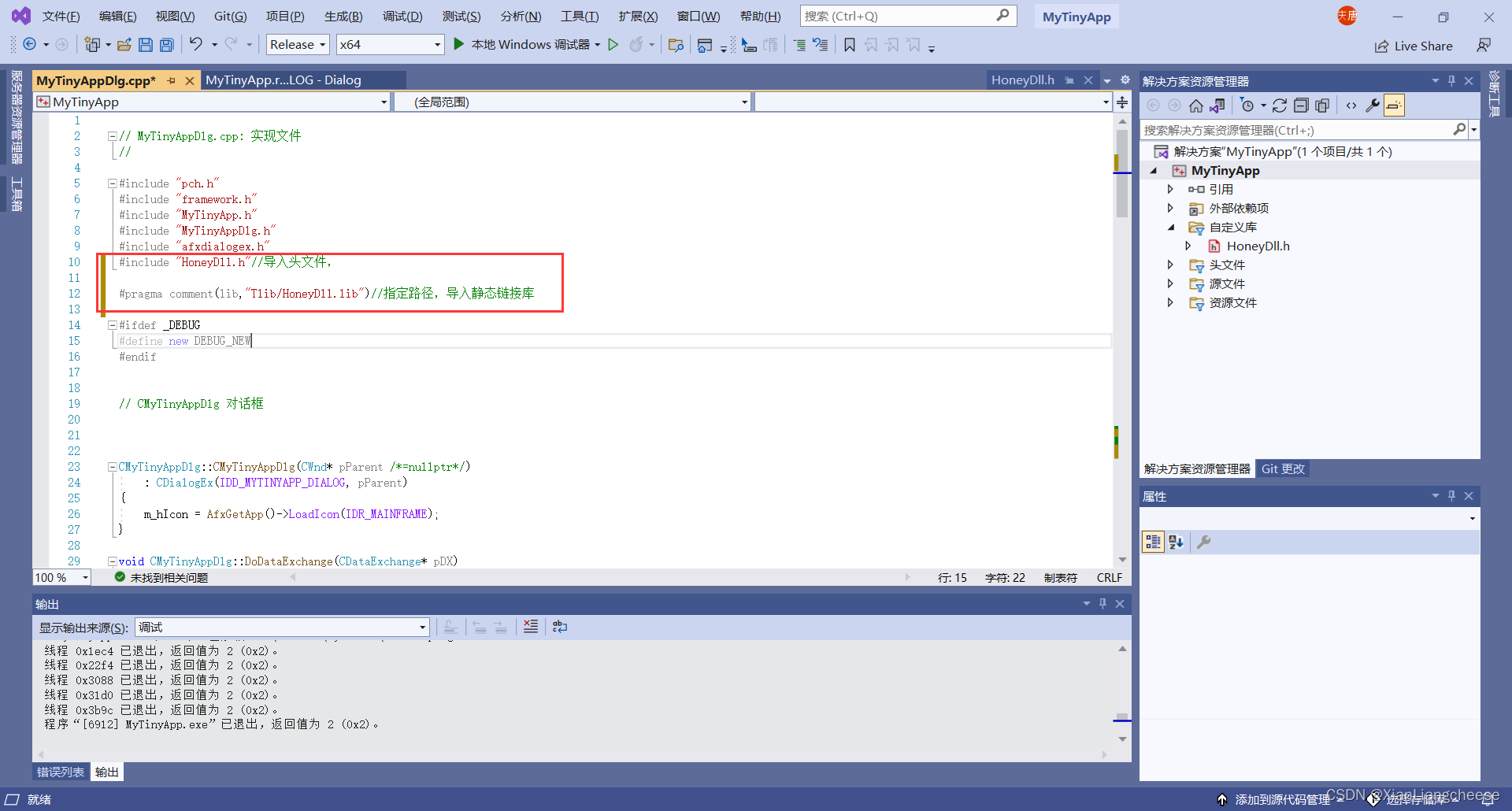This screenshot has width=1512, height=811.
Task: Save the current file with floppy icon
Action: pyautogui.click(x=145, y=45)
